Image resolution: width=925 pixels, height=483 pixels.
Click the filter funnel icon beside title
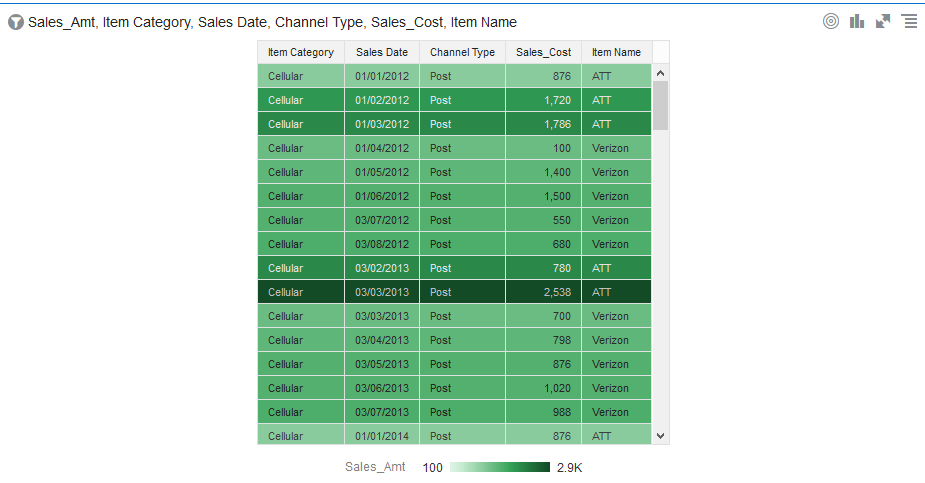[16, 22]
